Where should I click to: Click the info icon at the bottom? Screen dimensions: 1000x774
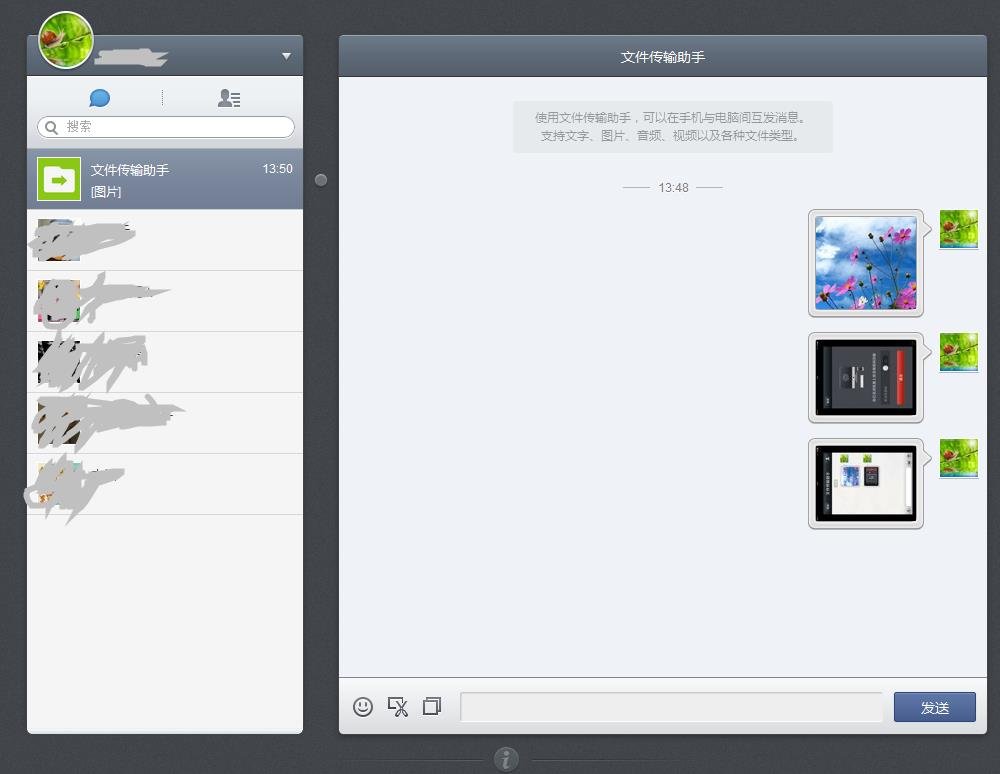[506, 759]
